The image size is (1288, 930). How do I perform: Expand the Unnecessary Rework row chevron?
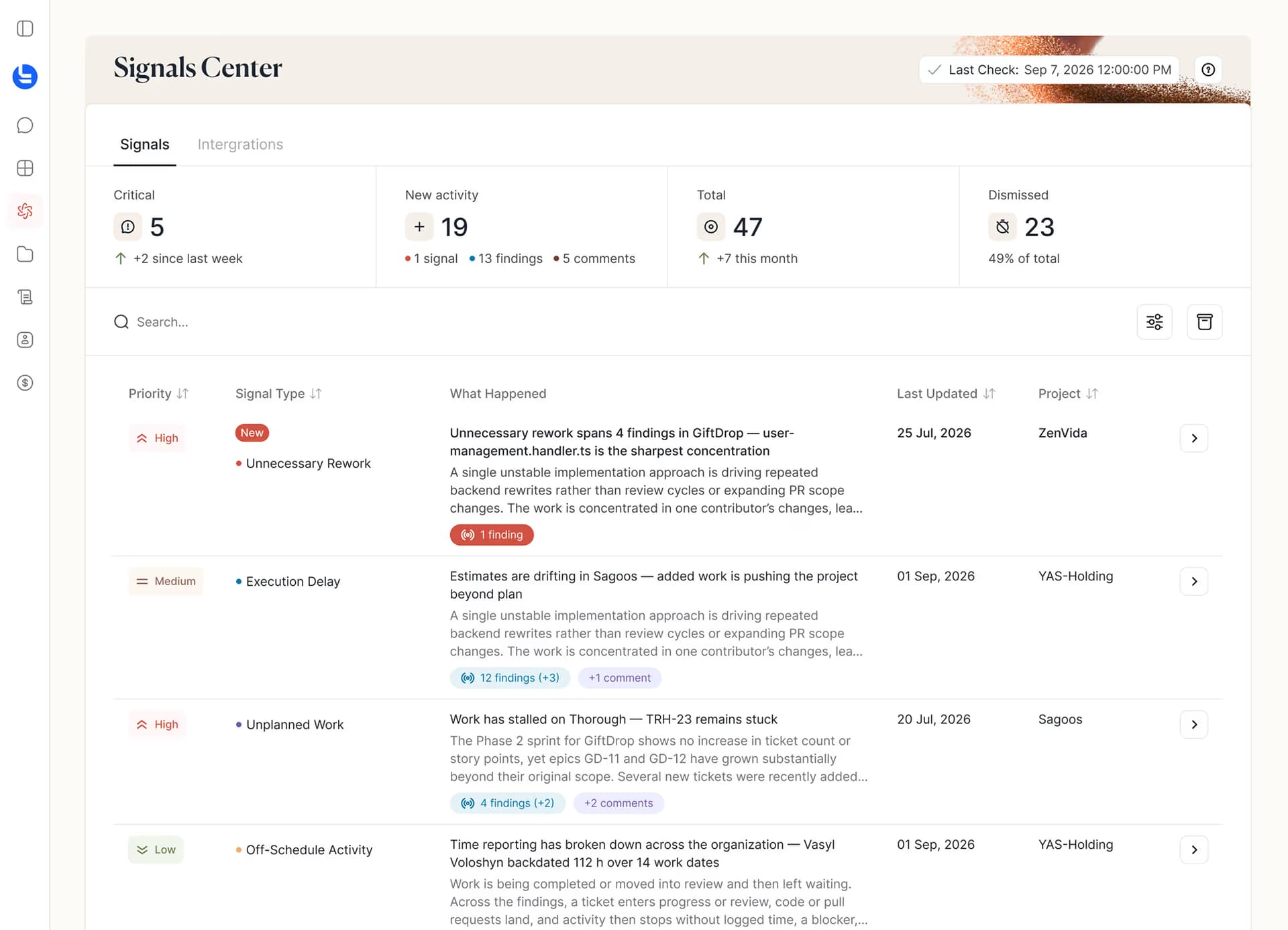click(x=1194, y=438)
